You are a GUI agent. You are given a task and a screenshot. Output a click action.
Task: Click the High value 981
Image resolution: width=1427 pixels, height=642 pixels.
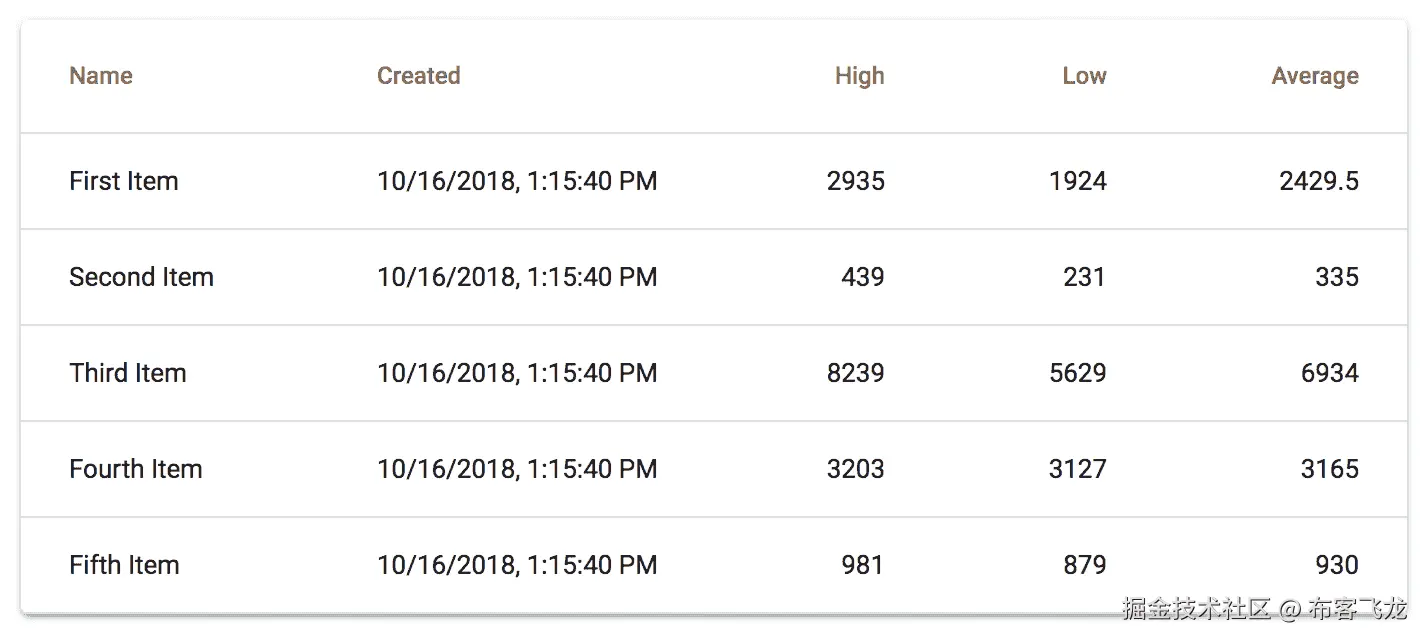(x=862, y=565)
